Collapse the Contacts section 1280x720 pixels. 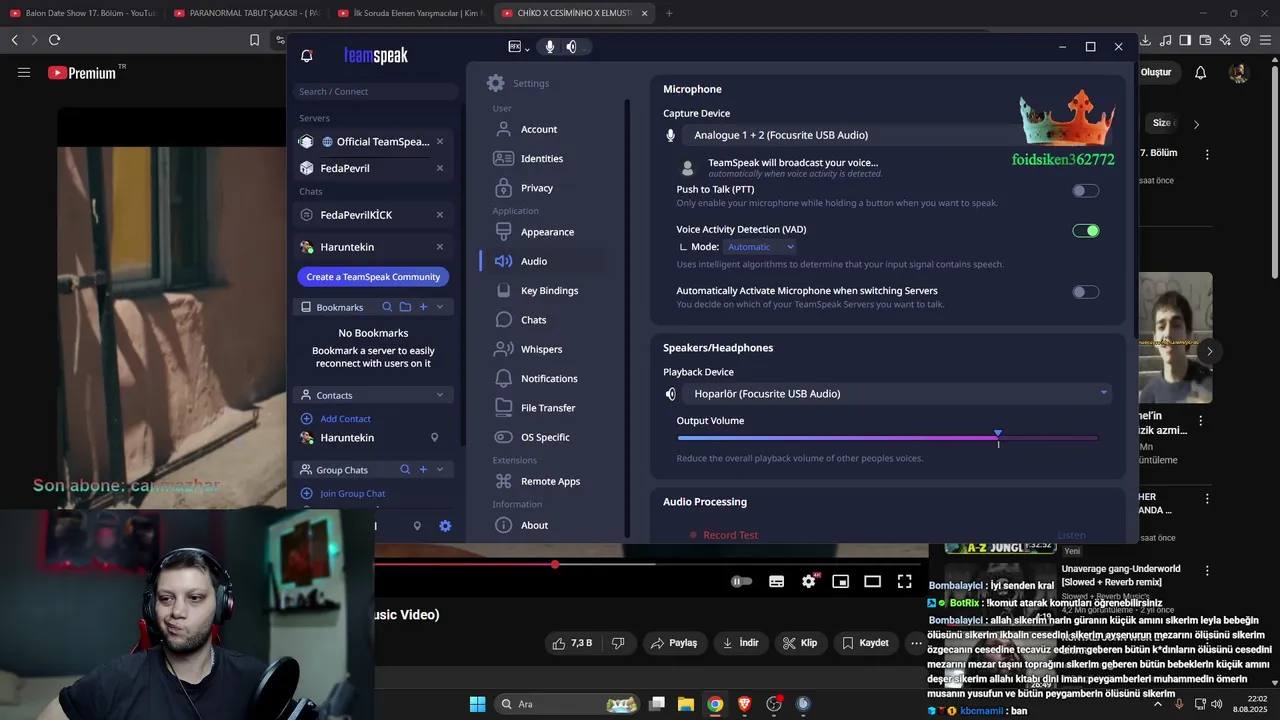click(x=440, y=395)
